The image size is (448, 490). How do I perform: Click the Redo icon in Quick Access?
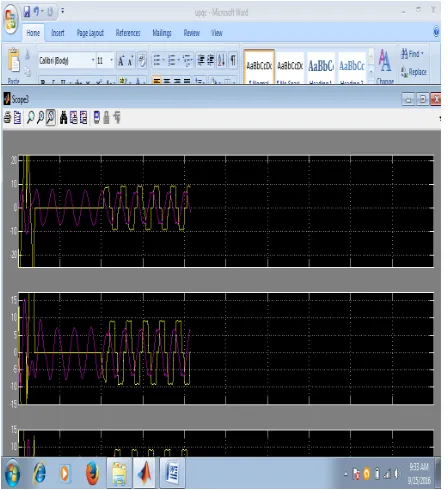pos(50,12)
